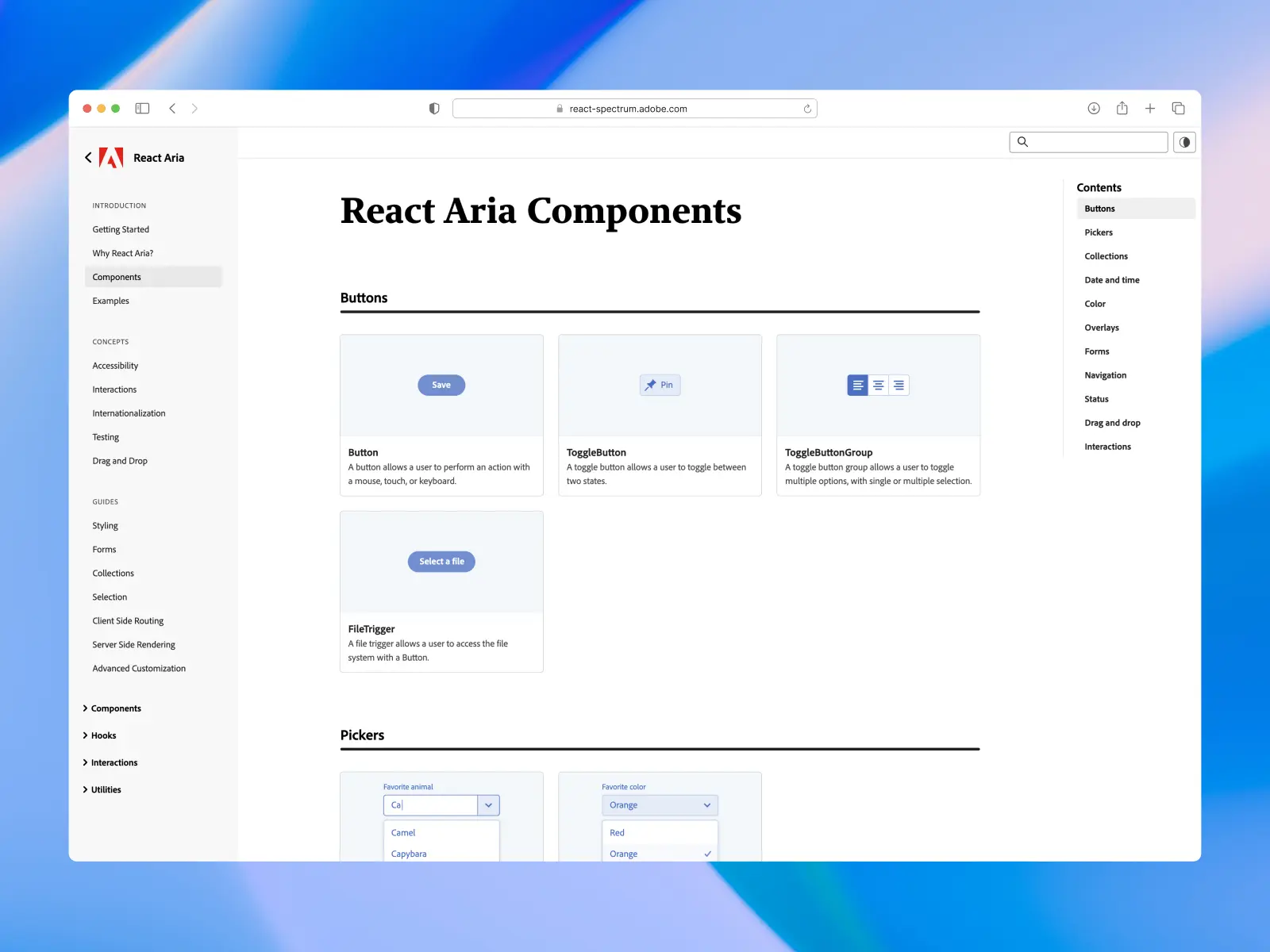Jump to Drag and drop in Contents
This screenshot has height=952, width=1270.
1112,423
